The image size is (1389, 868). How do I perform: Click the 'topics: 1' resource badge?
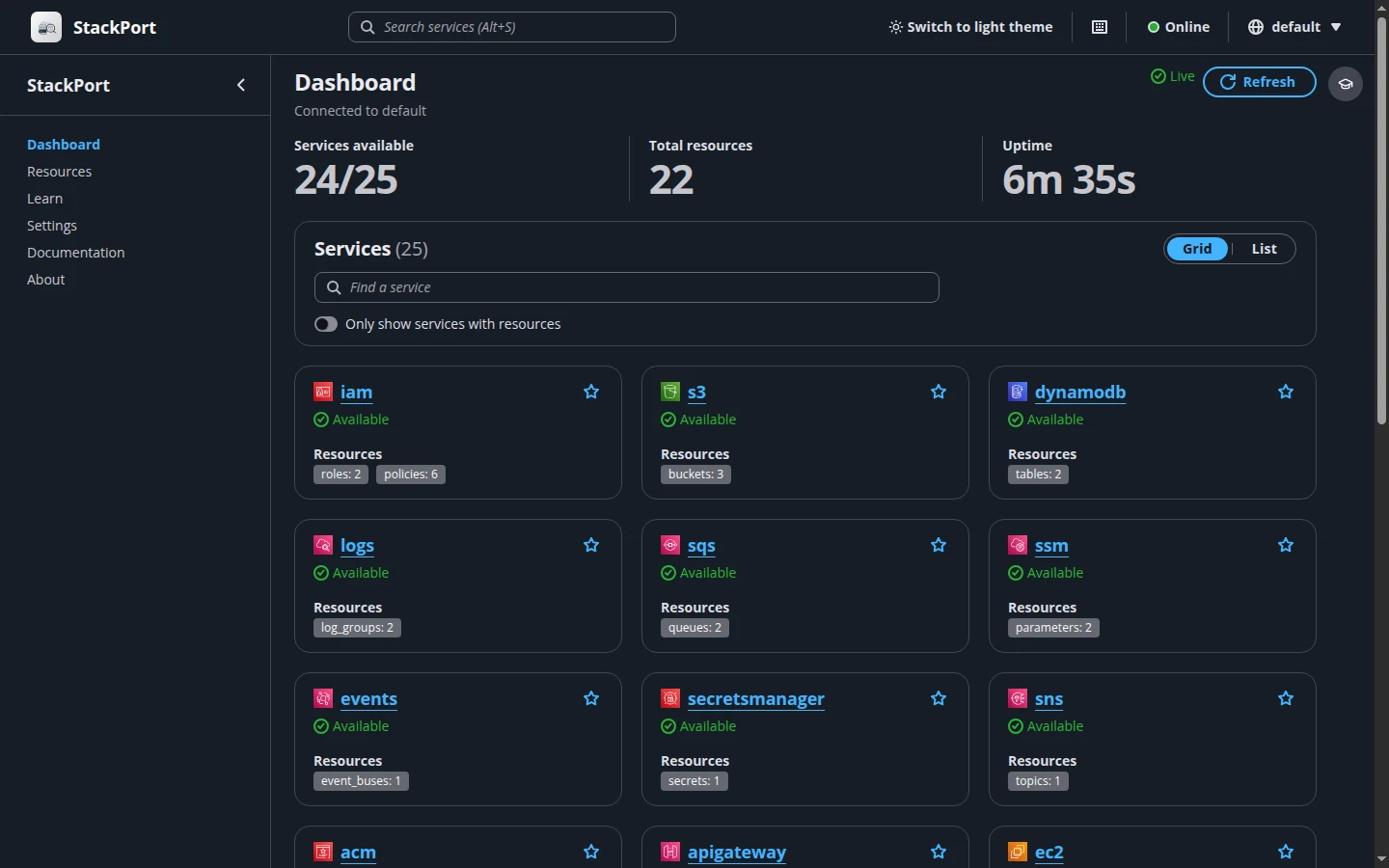[1038, 781]
